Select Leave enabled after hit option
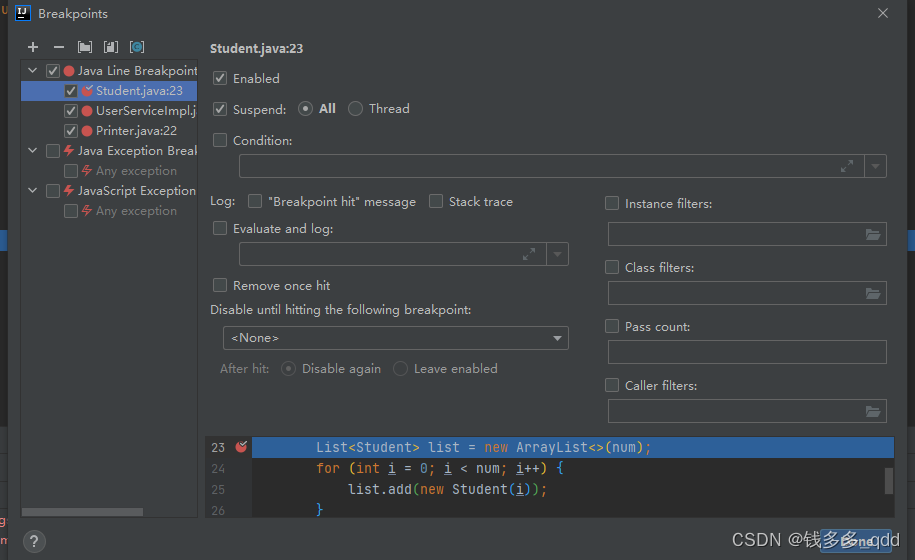This screenshot has height=560, width=915. click(x=400, y=369)
